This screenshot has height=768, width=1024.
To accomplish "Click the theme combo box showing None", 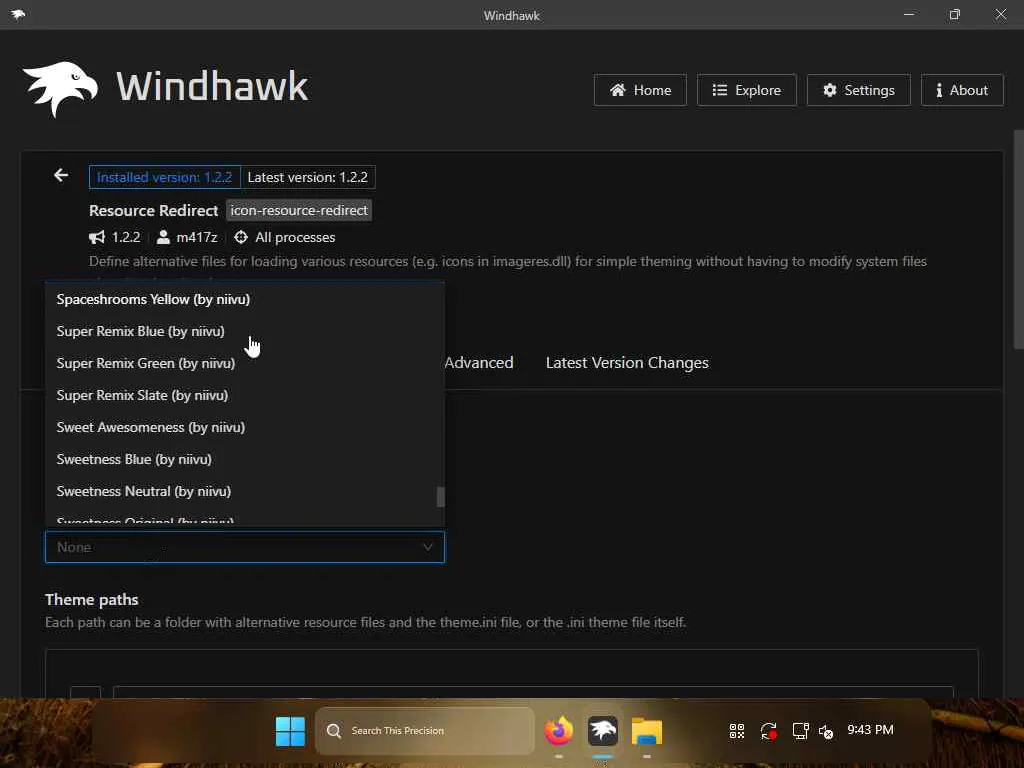I will click(x=245, y=547).
